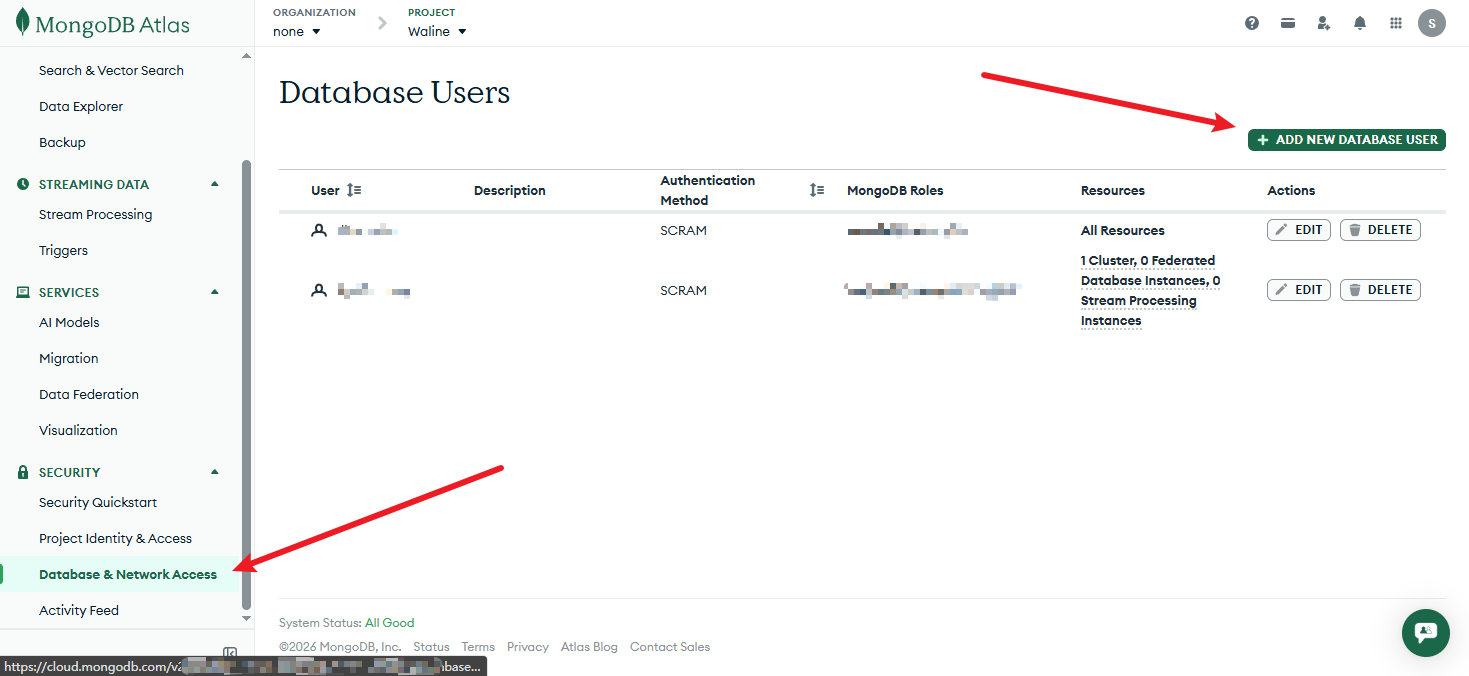Click the Services section monitor icon

23,292
